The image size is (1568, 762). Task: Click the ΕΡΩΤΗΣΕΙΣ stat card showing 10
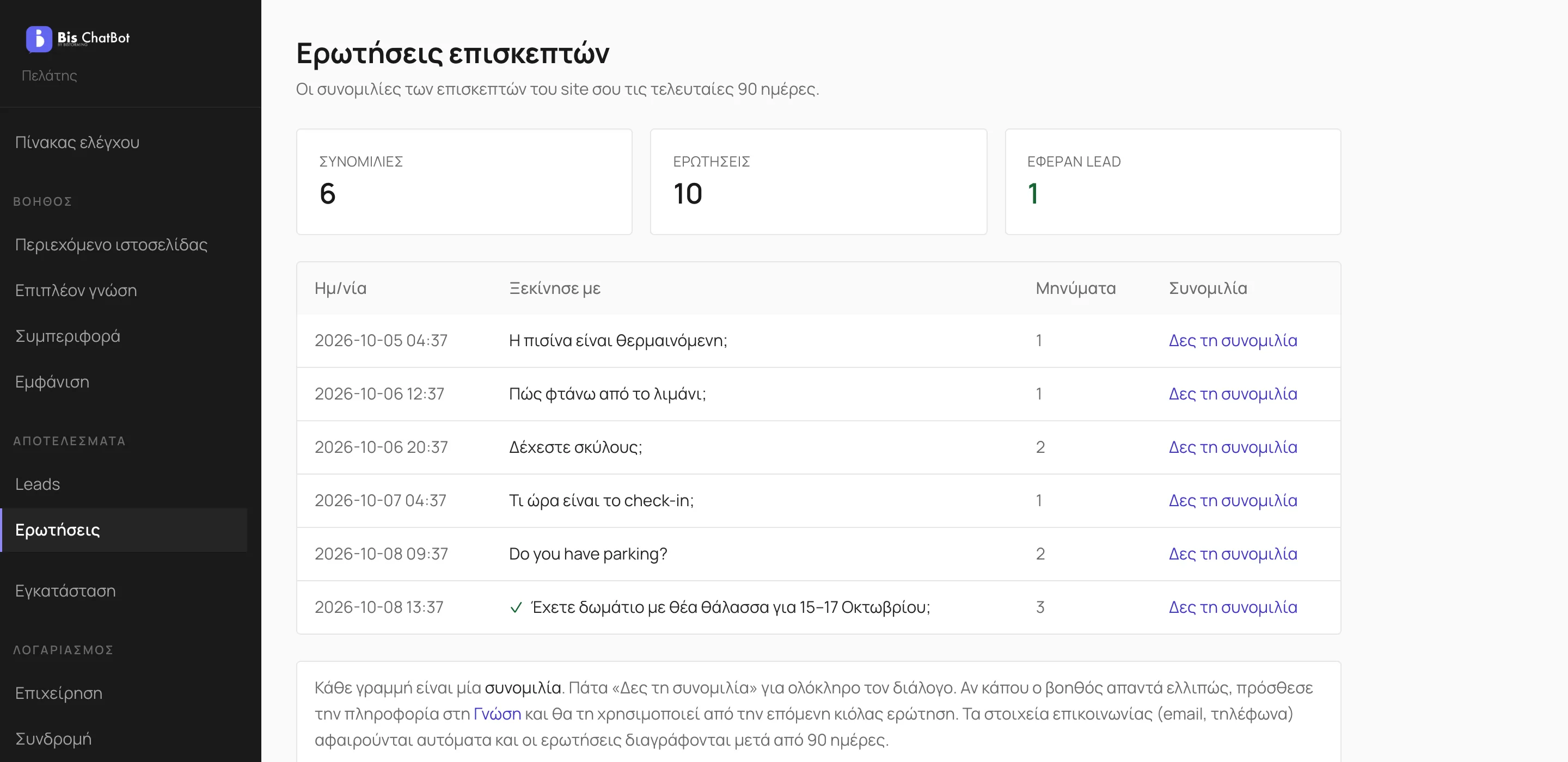tap(819, 181)
